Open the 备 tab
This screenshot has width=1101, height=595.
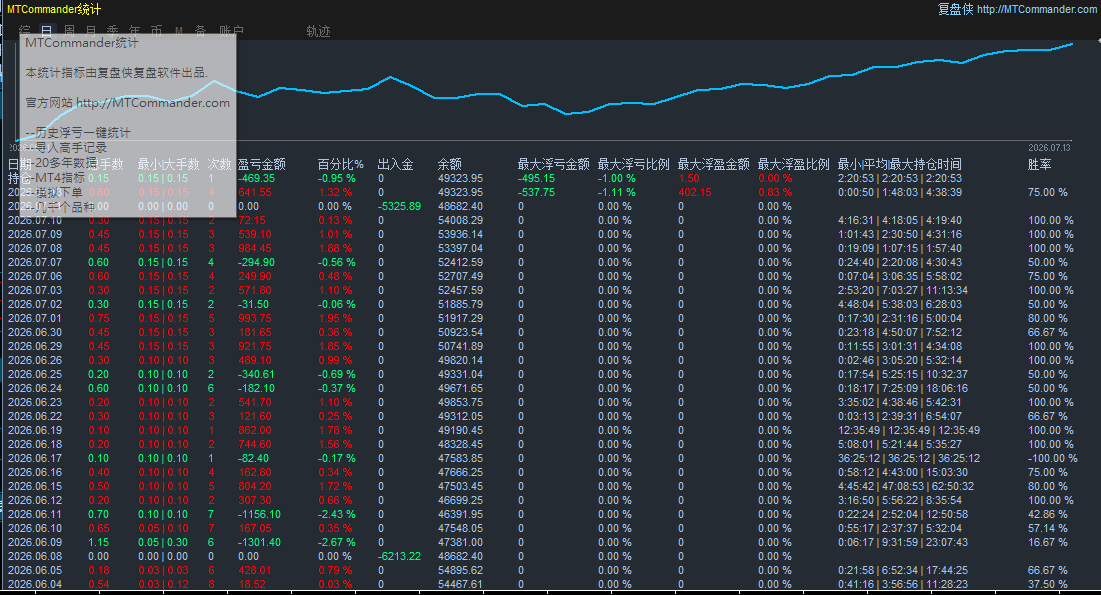point(200,31)
